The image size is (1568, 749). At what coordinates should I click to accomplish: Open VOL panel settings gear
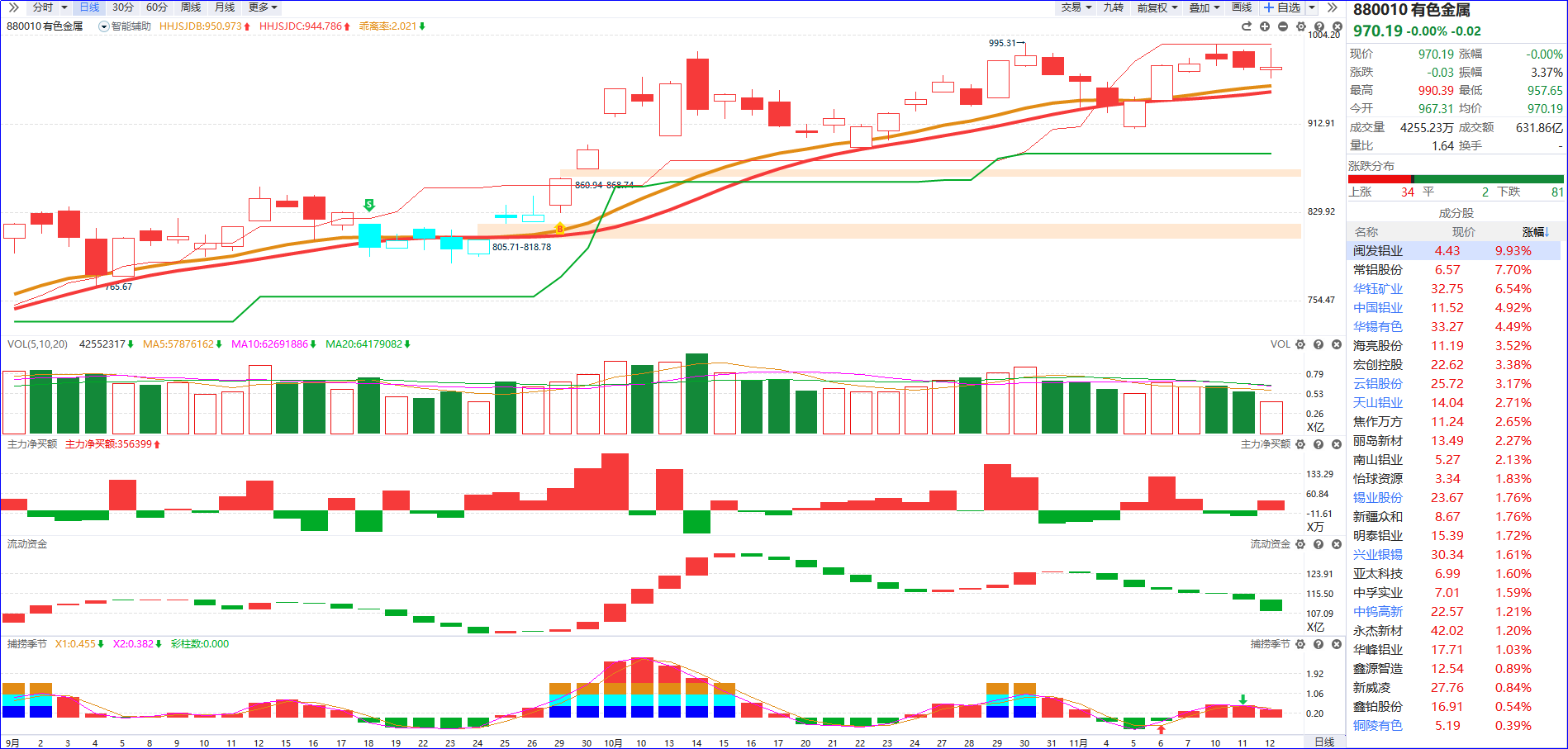(x=1300, y=344)
